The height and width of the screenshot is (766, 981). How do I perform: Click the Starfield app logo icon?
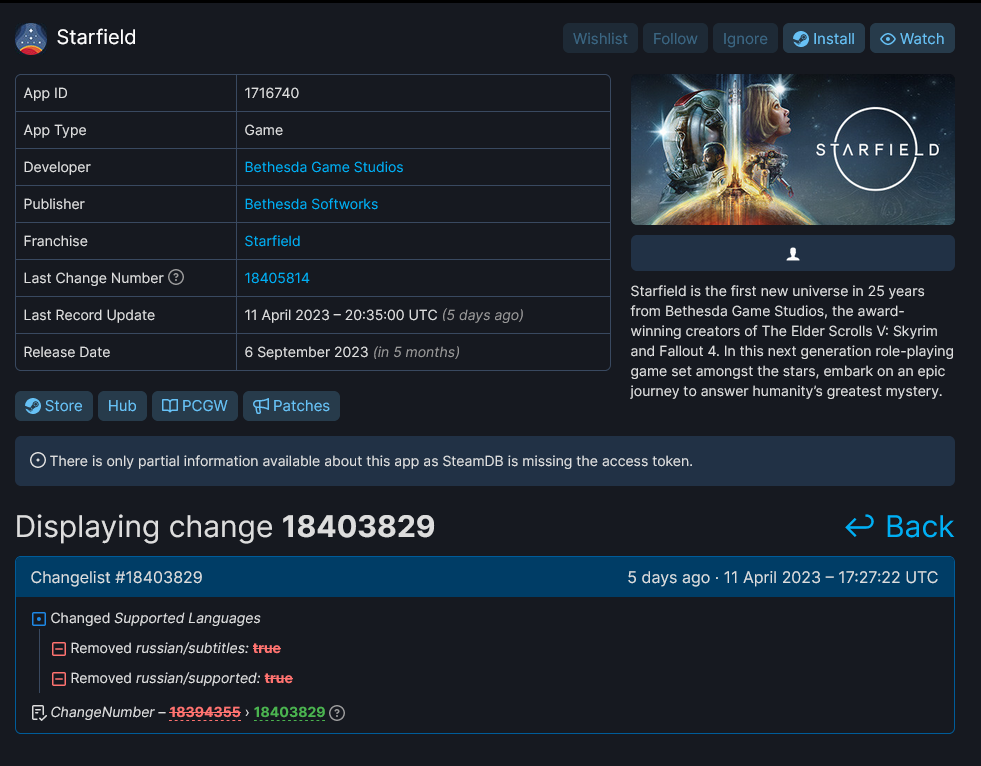coord(31,39)
